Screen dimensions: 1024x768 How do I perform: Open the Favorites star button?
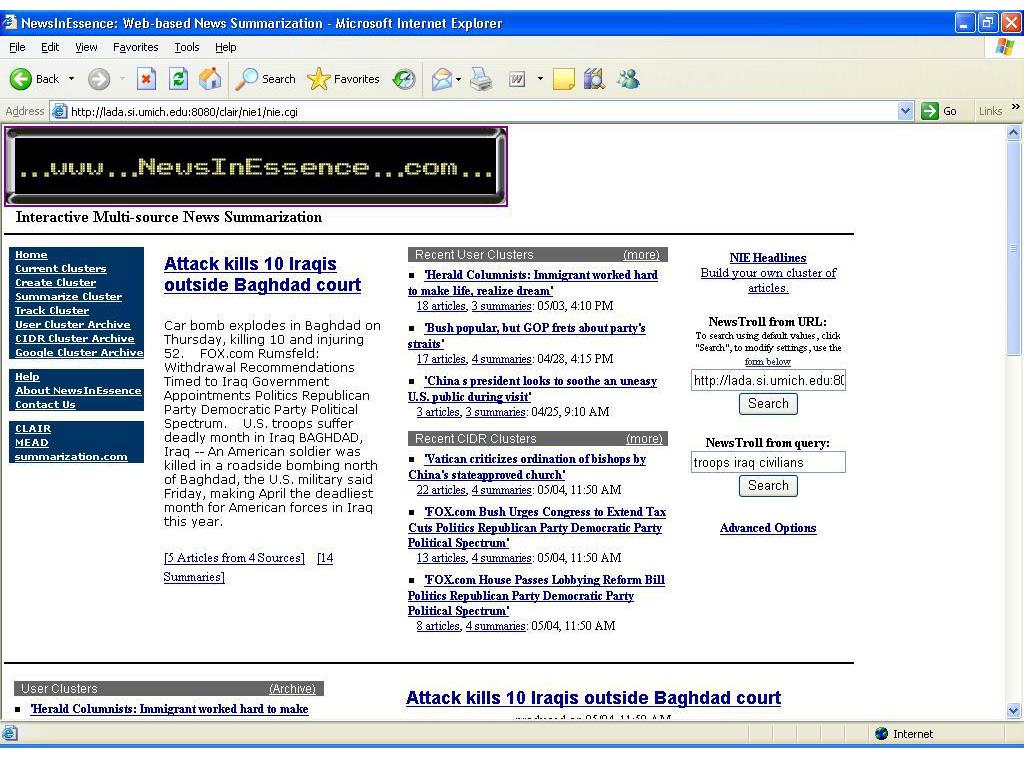click(x=344, y=79)
